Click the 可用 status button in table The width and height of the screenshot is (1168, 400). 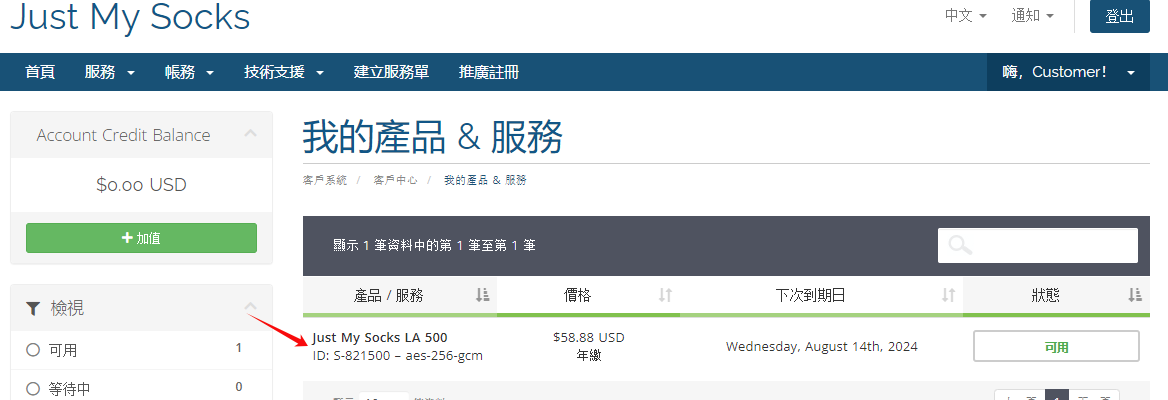1056,346
